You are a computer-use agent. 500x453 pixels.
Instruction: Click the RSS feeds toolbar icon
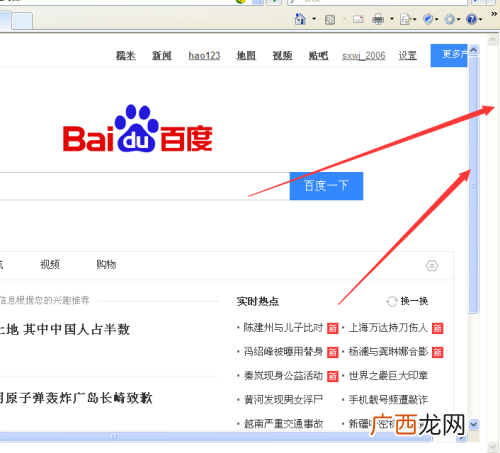click(330, 20)
